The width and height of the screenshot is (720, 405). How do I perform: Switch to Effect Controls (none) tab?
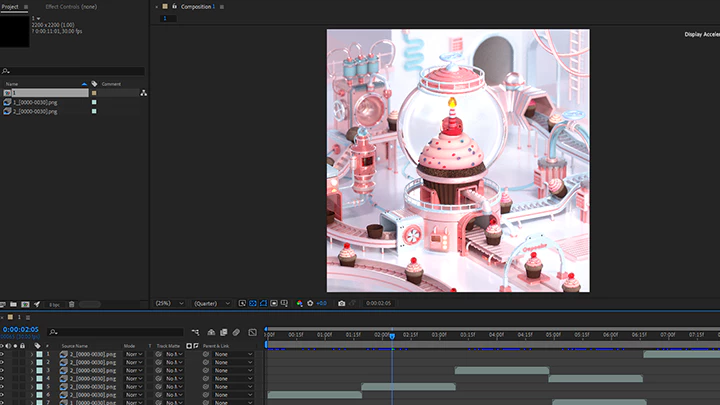coord(71,6)
